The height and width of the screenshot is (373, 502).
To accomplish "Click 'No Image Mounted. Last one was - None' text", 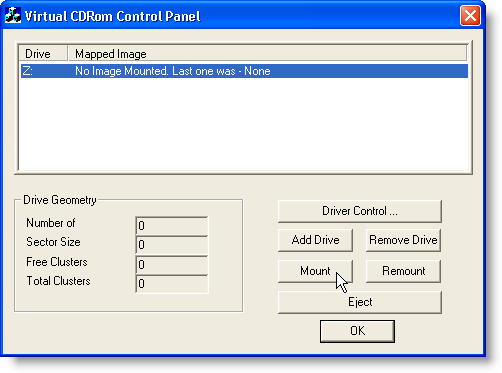I will (x=173, y=71).
